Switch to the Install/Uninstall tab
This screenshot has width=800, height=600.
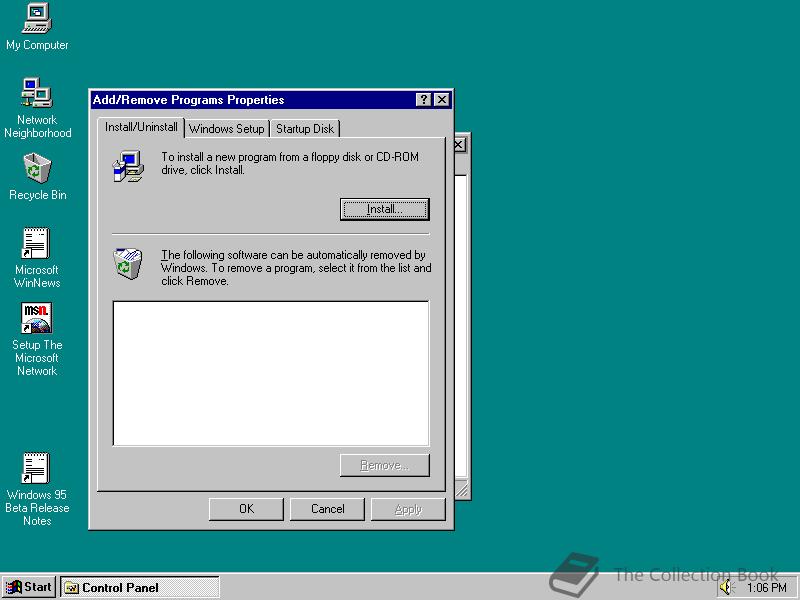(141, 127)
